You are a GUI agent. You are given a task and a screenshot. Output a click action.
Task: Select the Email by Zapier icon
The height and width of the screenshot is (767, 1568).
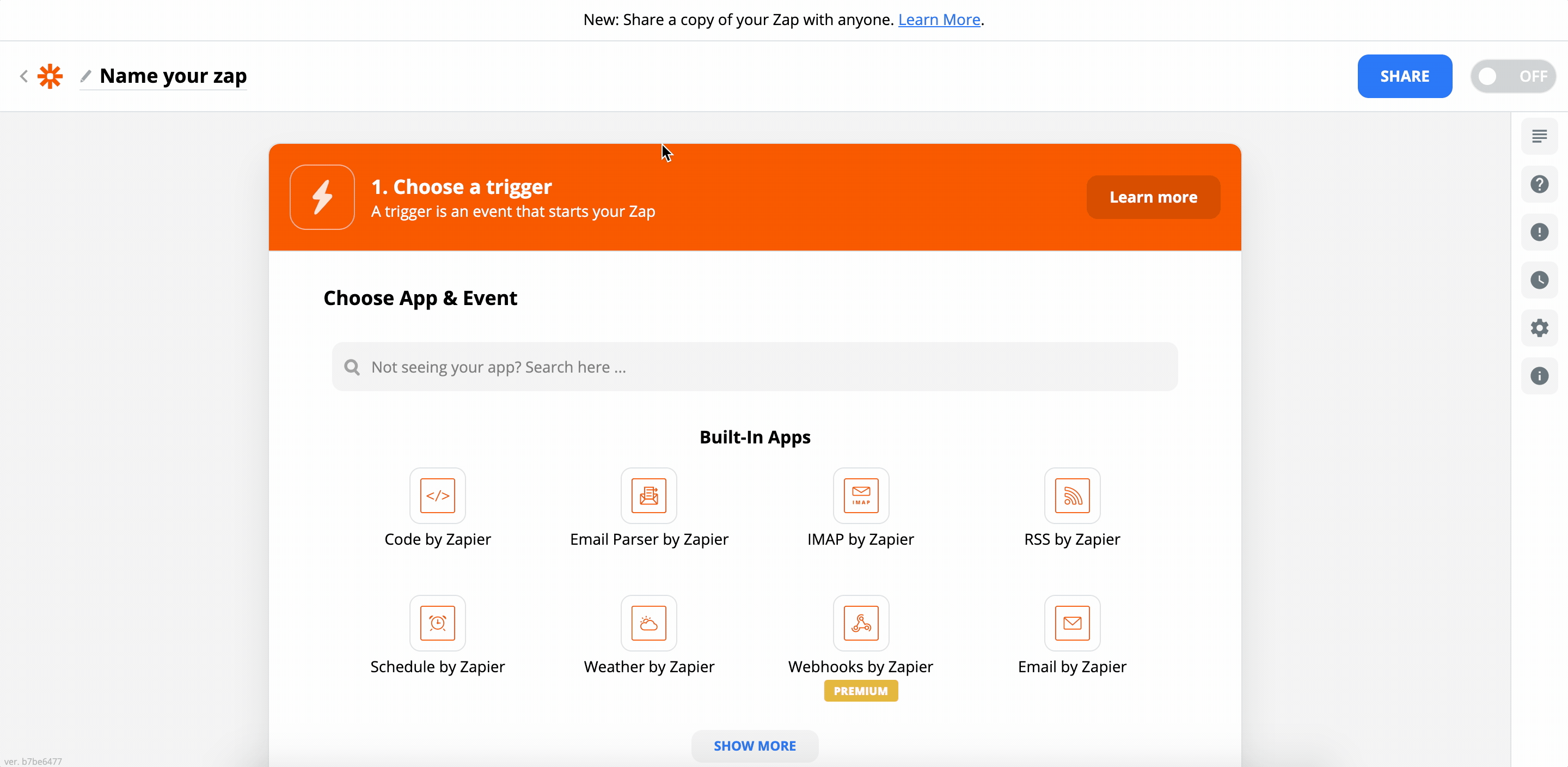coord(1072,623)
